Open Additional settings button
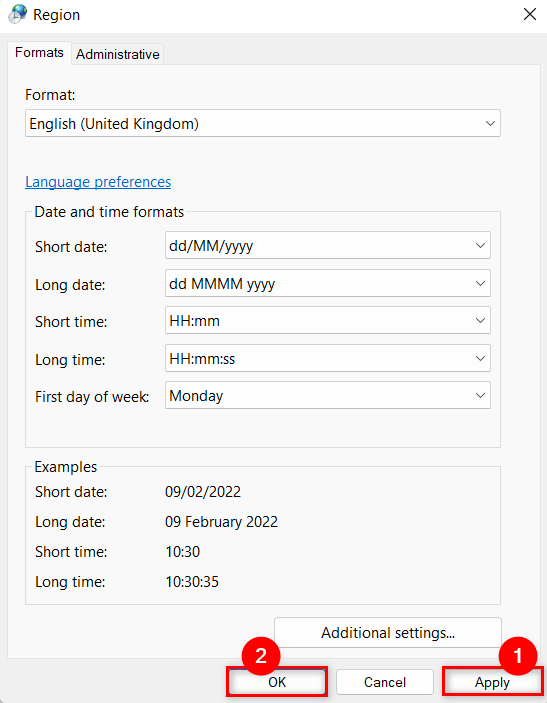The image size is (547, 703). tap(388, 633)
